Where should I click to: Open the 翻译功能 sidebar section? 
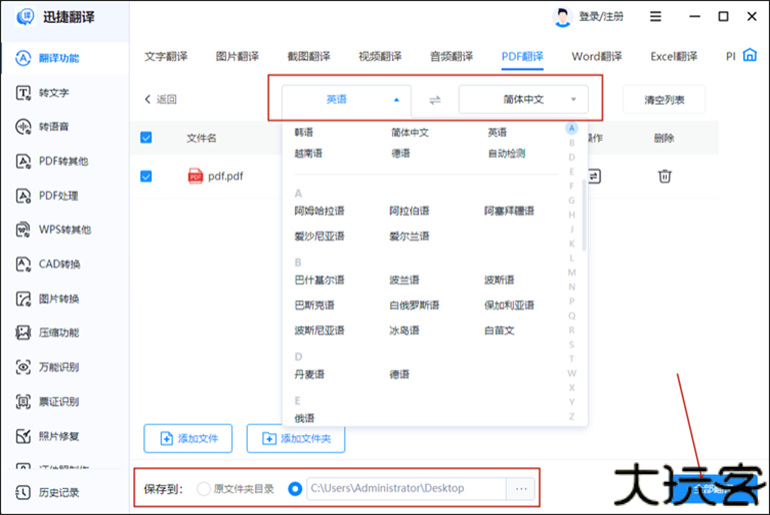click(65, 58)
